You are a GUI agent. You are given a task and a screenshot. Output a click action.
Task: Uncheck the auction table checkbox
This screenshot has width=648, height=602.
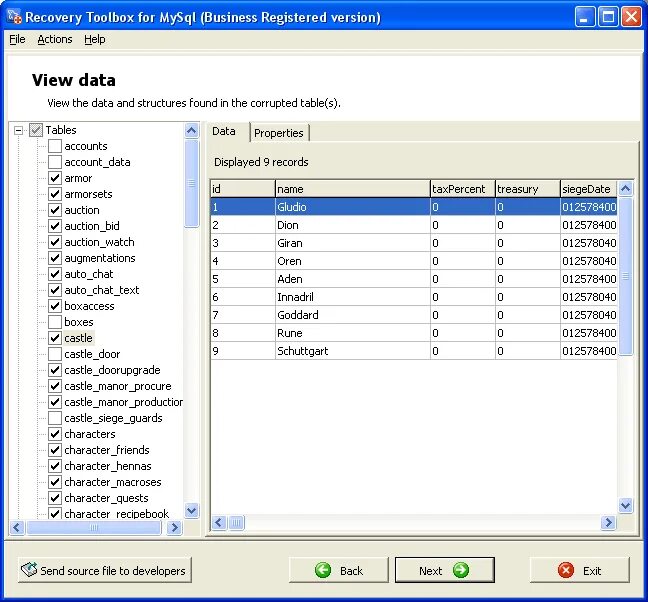55,210
